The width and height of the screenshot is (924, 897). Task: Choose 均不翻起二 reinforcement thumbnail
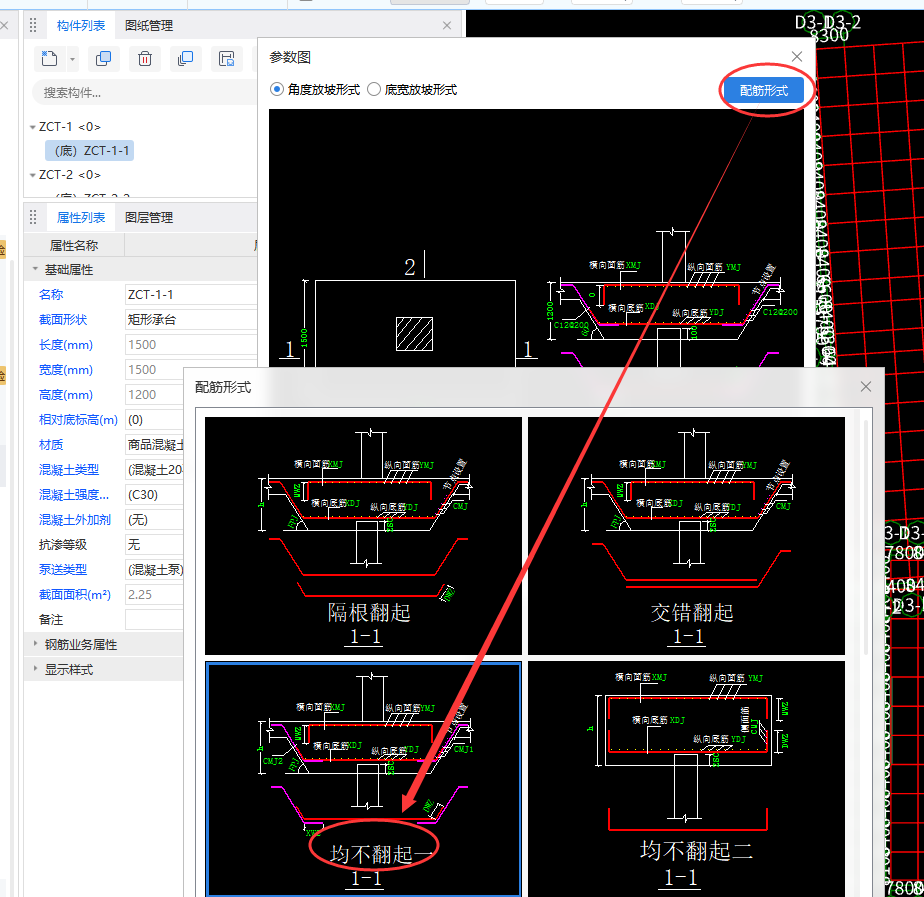(x=686, y=778)
